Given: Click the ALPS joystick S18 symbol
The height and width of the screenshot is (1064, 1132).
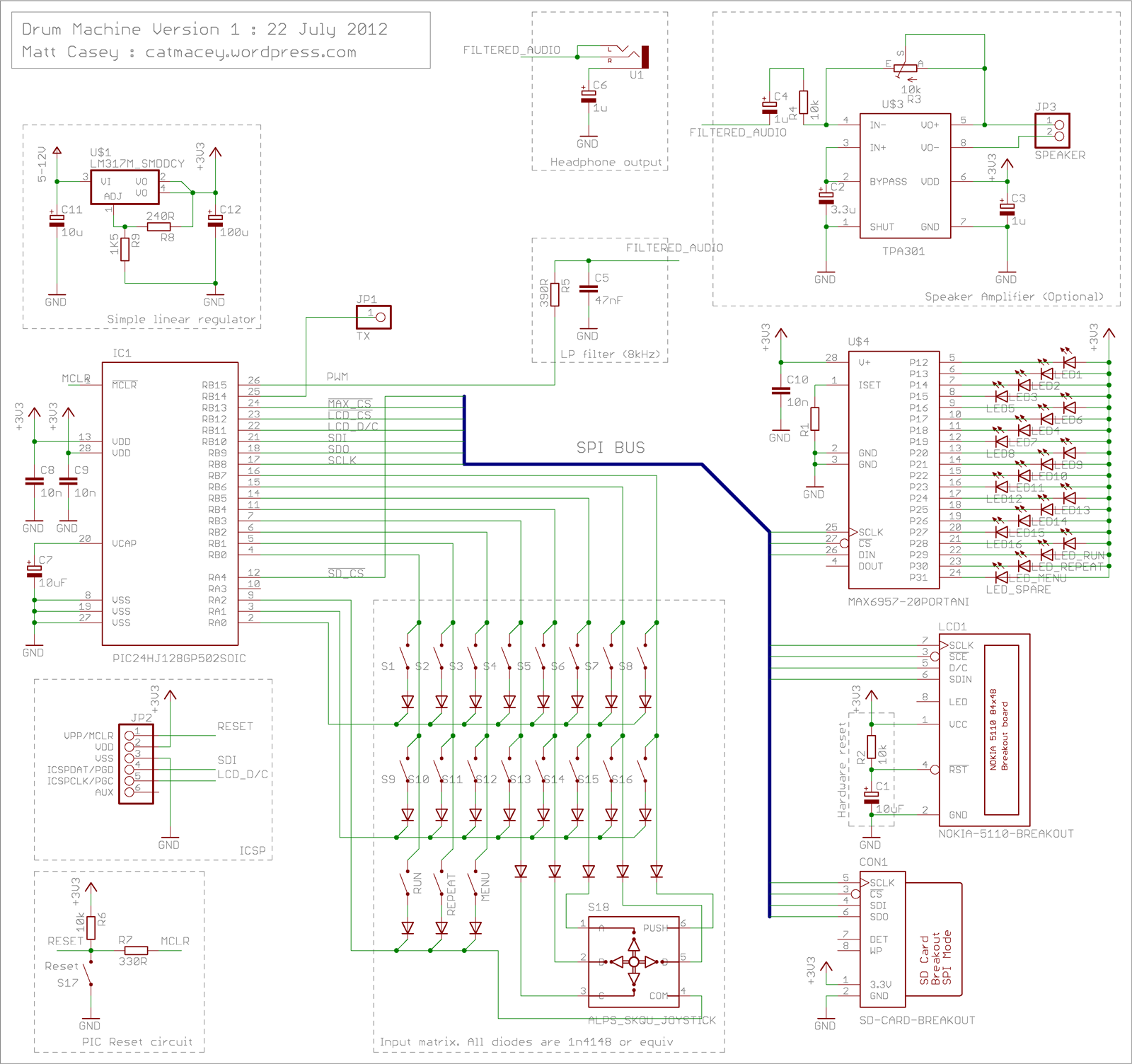Looking at the screenshot, I should 634,962.
